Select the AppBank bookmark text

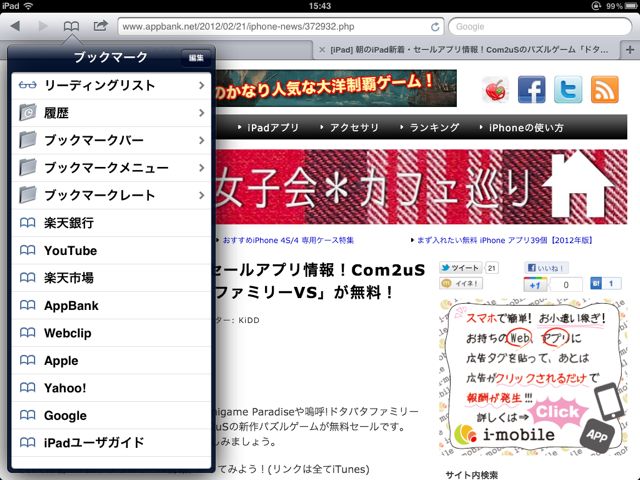pyautogui.click(x=71, y=305)
